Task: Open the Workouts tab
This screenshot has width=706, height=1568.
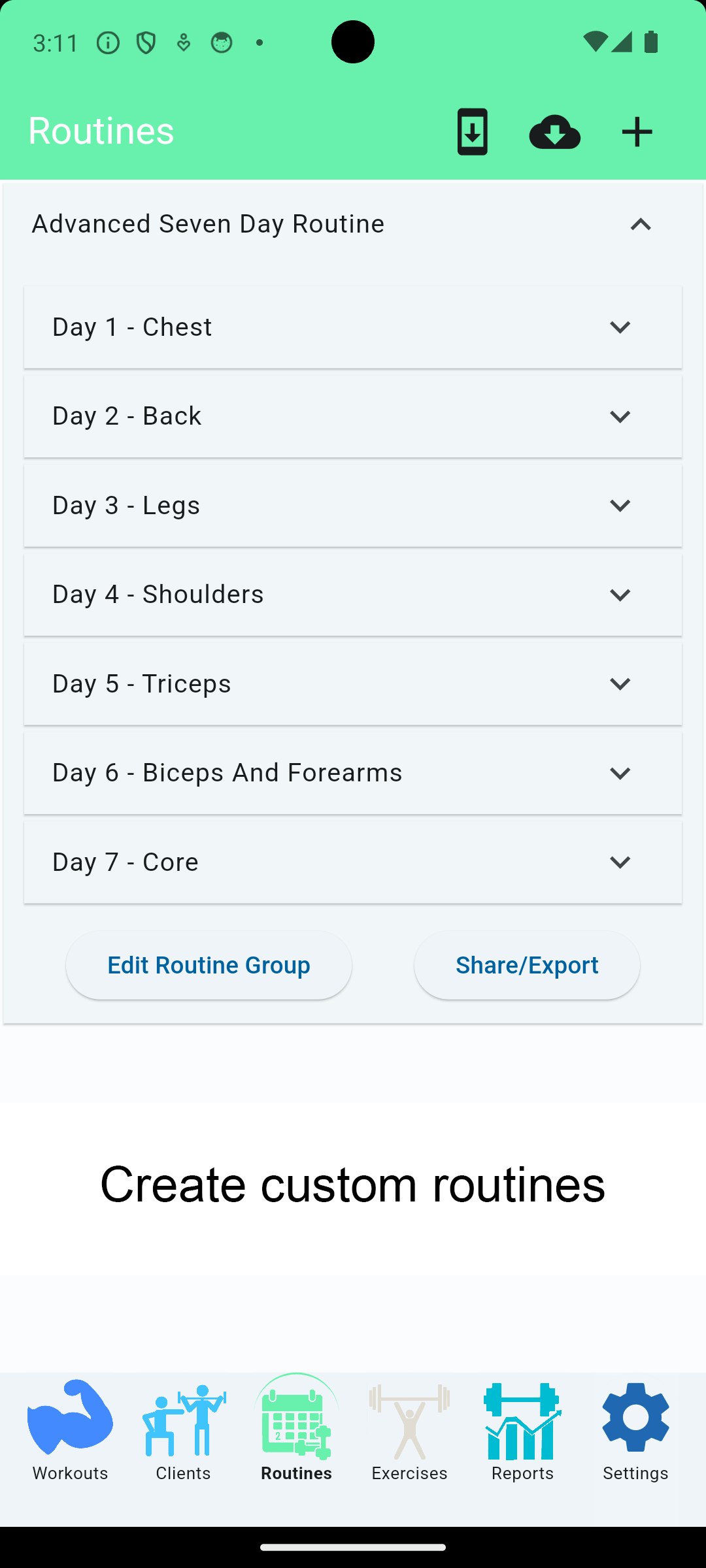Action: tap(70, 1431)
